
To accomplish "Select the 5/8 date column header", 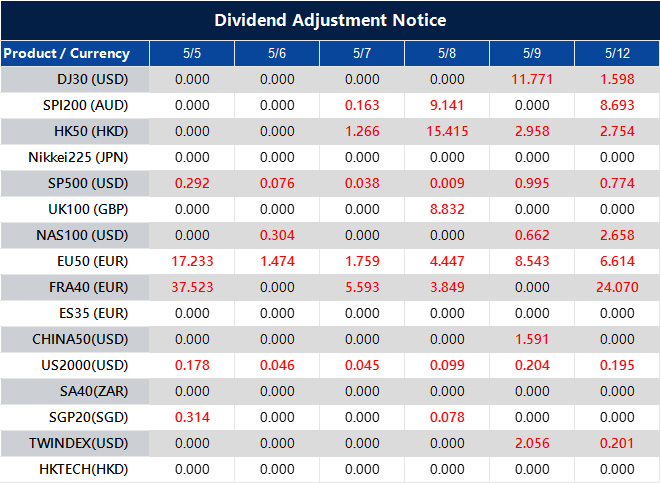I will pos(446,53).
